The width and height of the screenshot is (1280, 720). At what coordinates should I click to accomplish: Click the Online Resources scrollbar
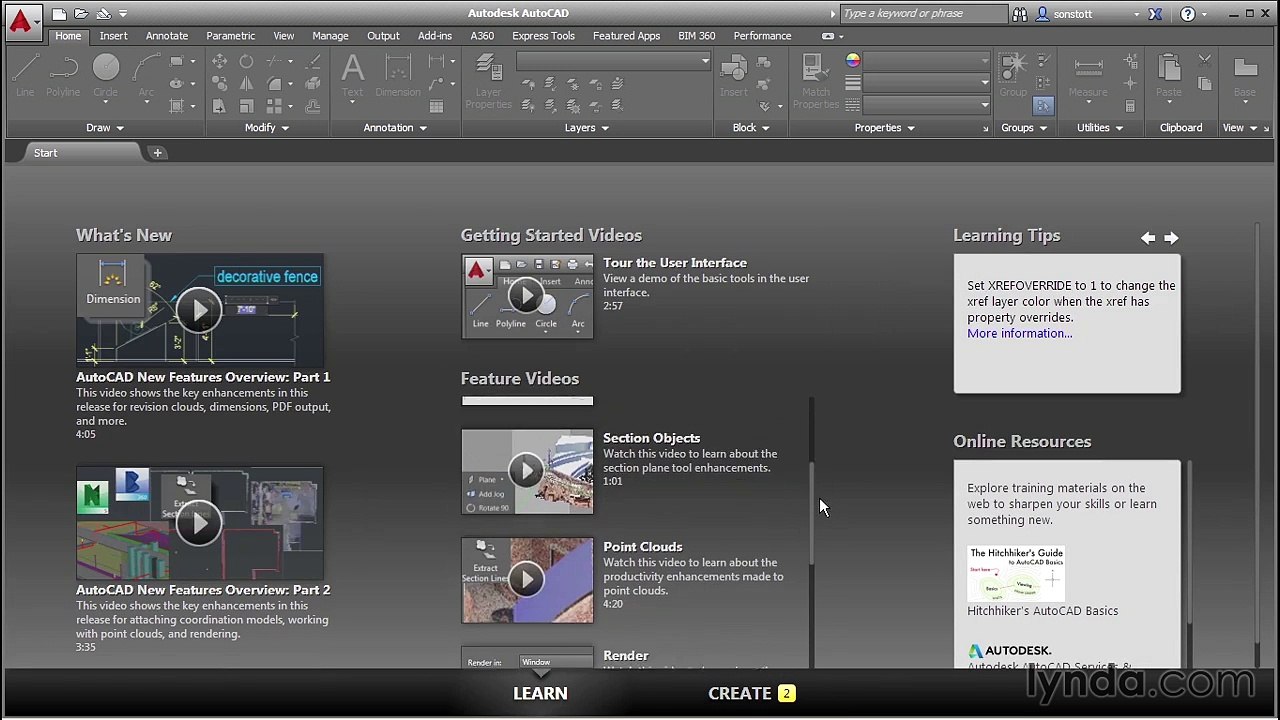1189,541
